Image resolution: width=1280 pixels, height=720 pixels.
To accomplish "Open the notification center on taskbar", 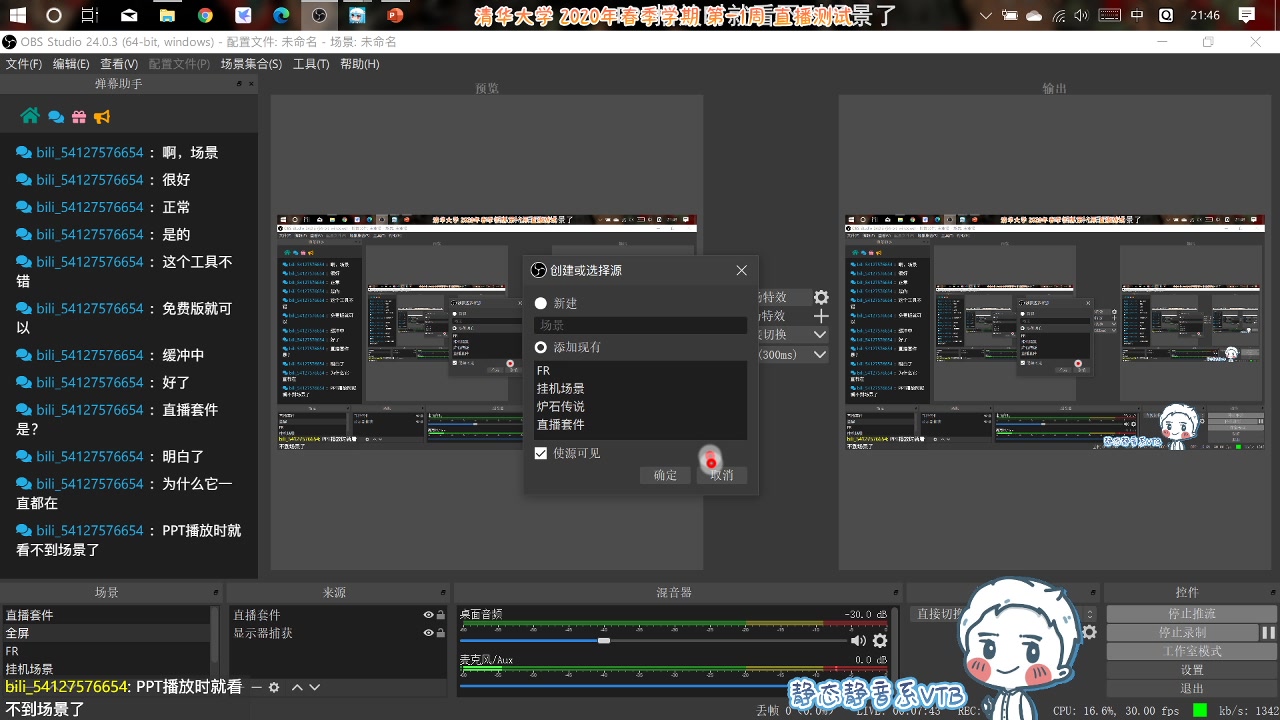I will (x=1245, y=15).
